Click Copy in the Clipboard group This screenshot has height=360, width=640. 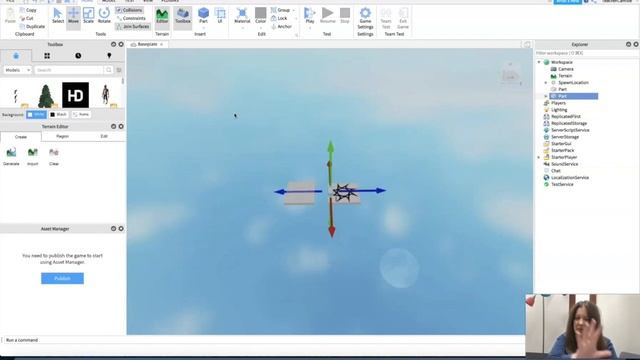coord(28,10)
